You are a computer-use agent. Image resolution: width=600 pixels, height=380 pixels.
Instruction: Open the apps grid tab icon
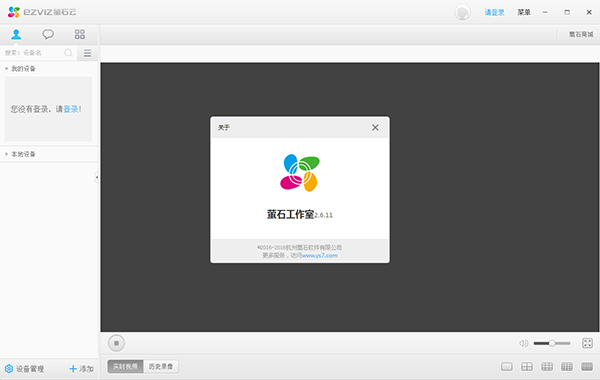click(x=80, y=34)
